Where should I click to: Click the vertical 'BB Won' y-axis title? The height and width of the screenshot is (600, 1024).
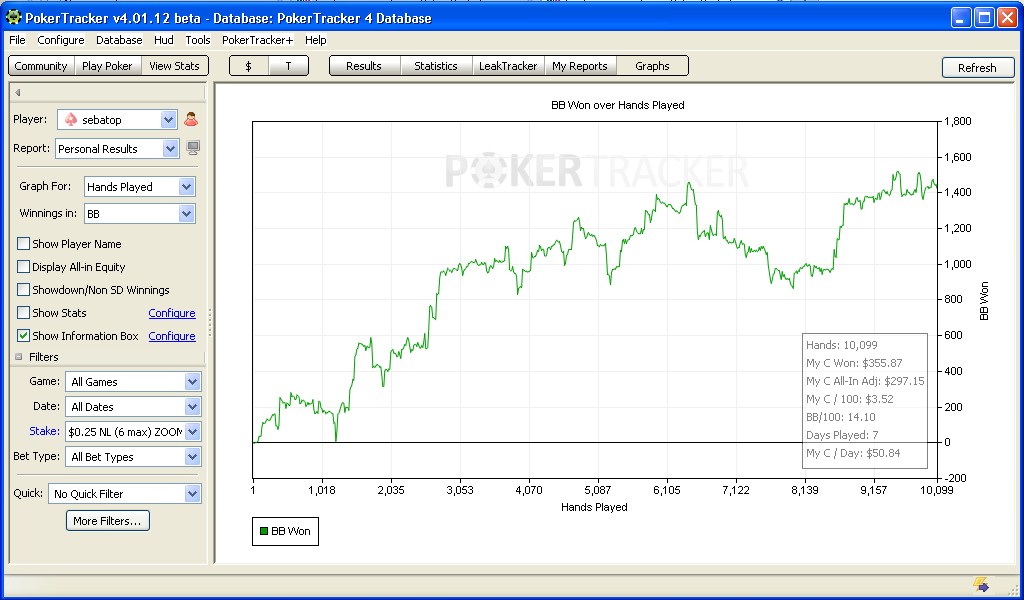point(984,301)
